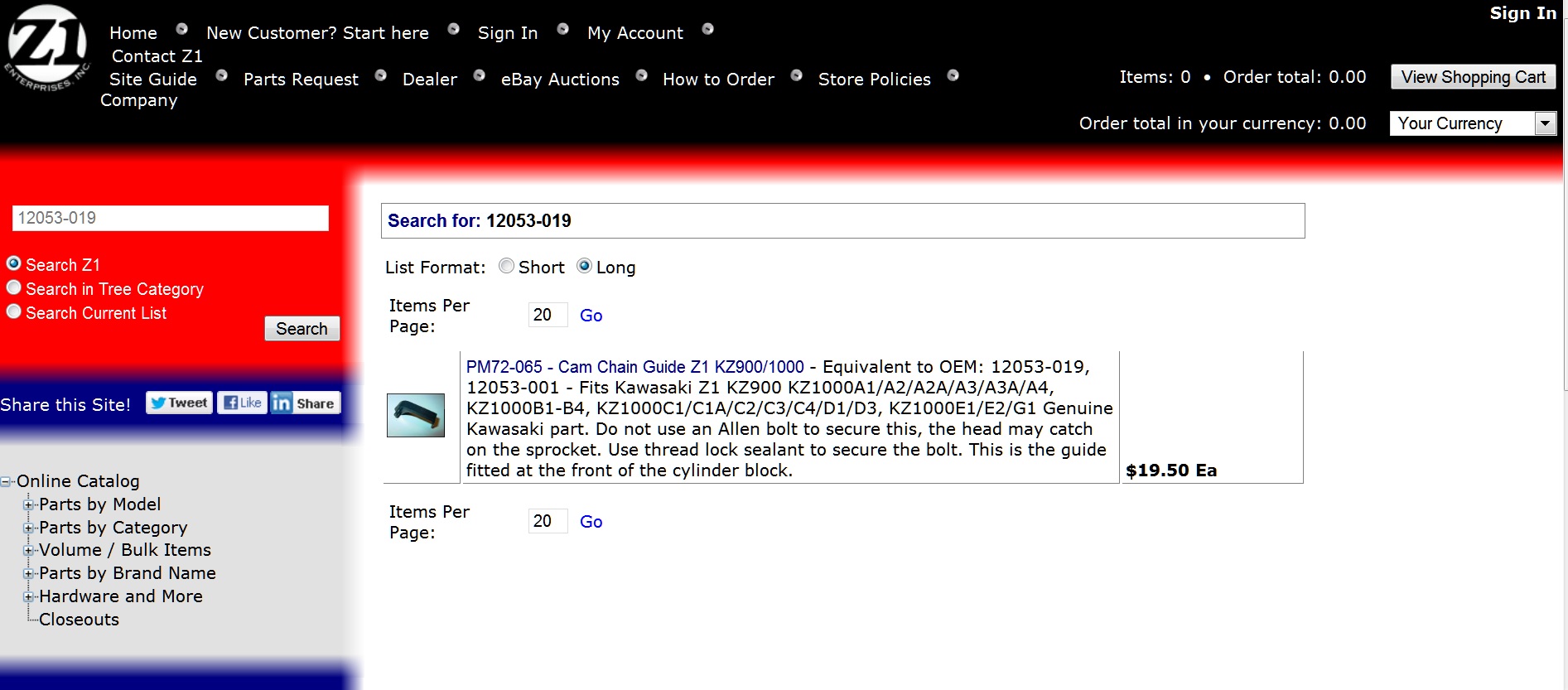Expand the Volume / Bulk Items node
The height and width of the screenshot is (690, 1568).
29,550
